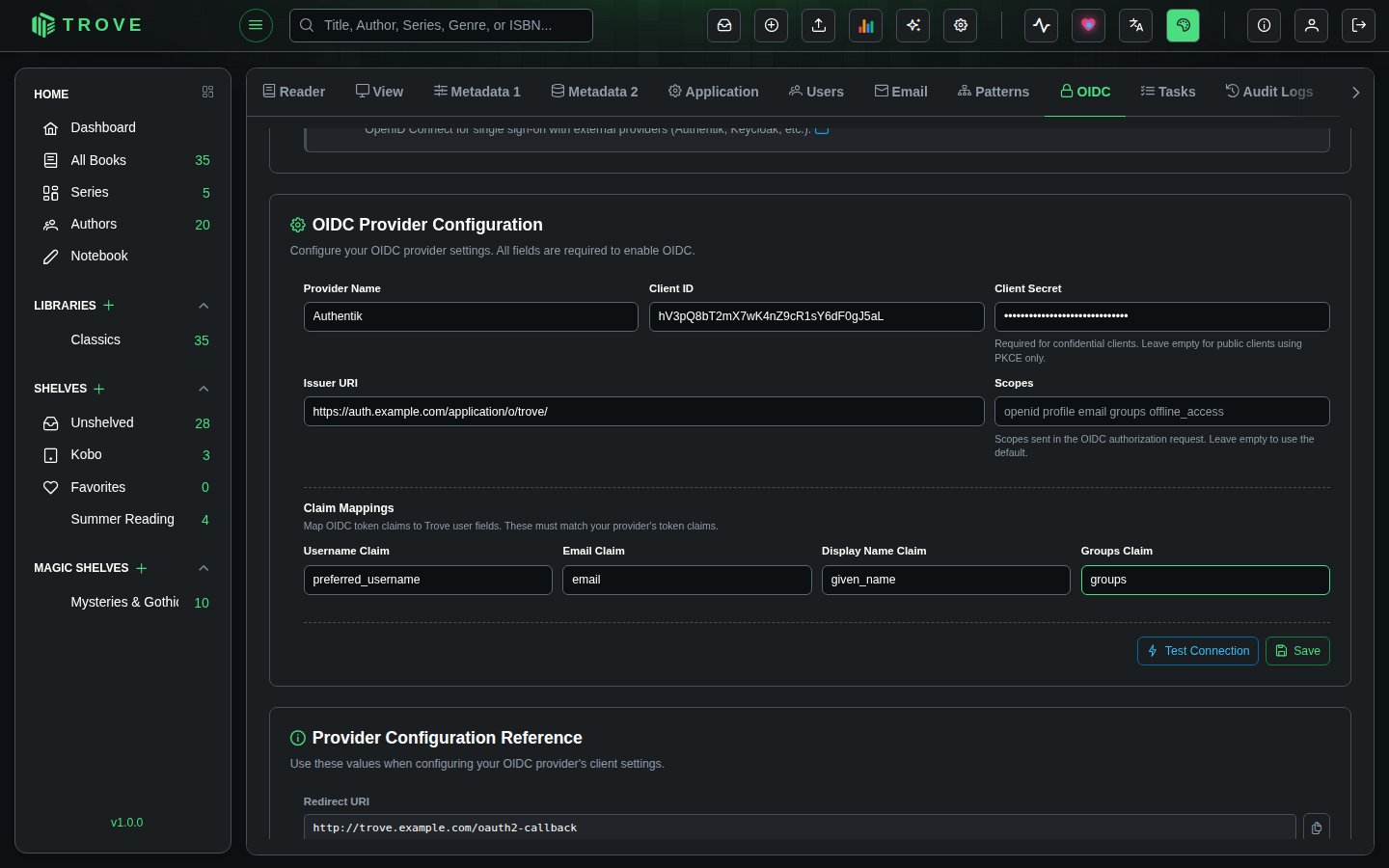Click the search books input field
Screen dimensions: 1389x868
441,25
